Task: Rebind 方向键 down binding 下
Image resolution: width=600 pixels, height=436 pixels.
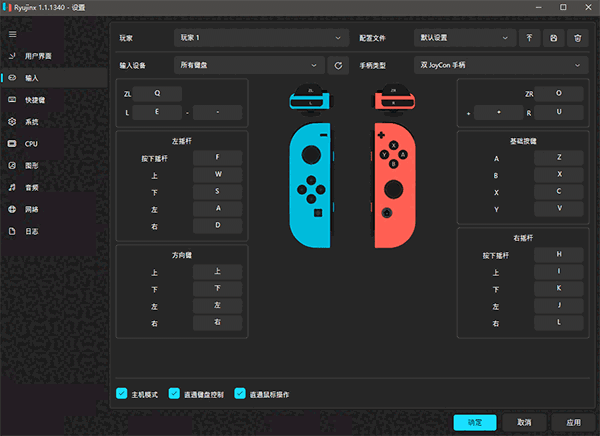Action: [x=218, y=289]
